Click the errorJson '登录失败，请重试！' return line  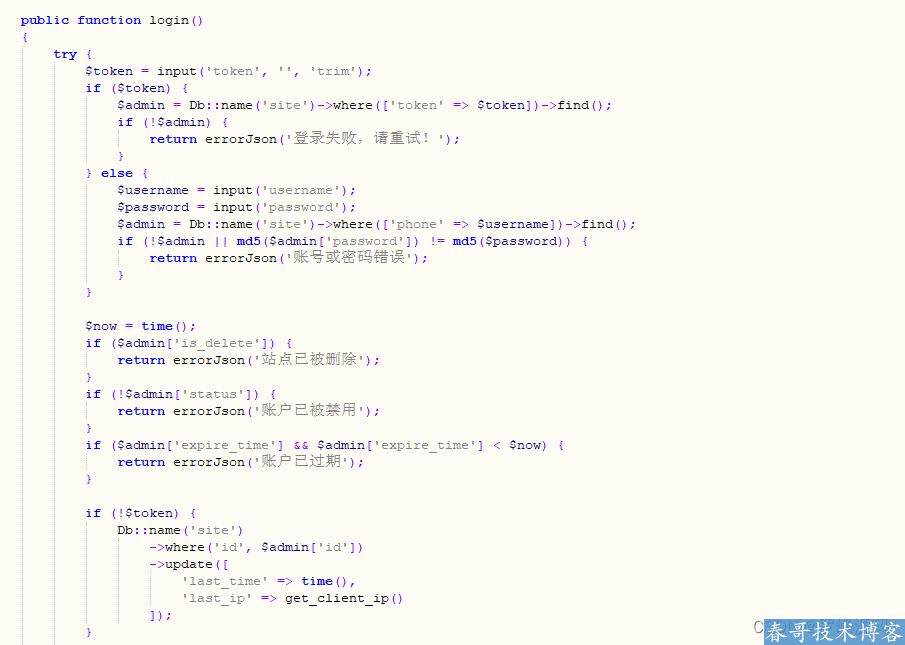pyautogui.click(x=305, y=139)
